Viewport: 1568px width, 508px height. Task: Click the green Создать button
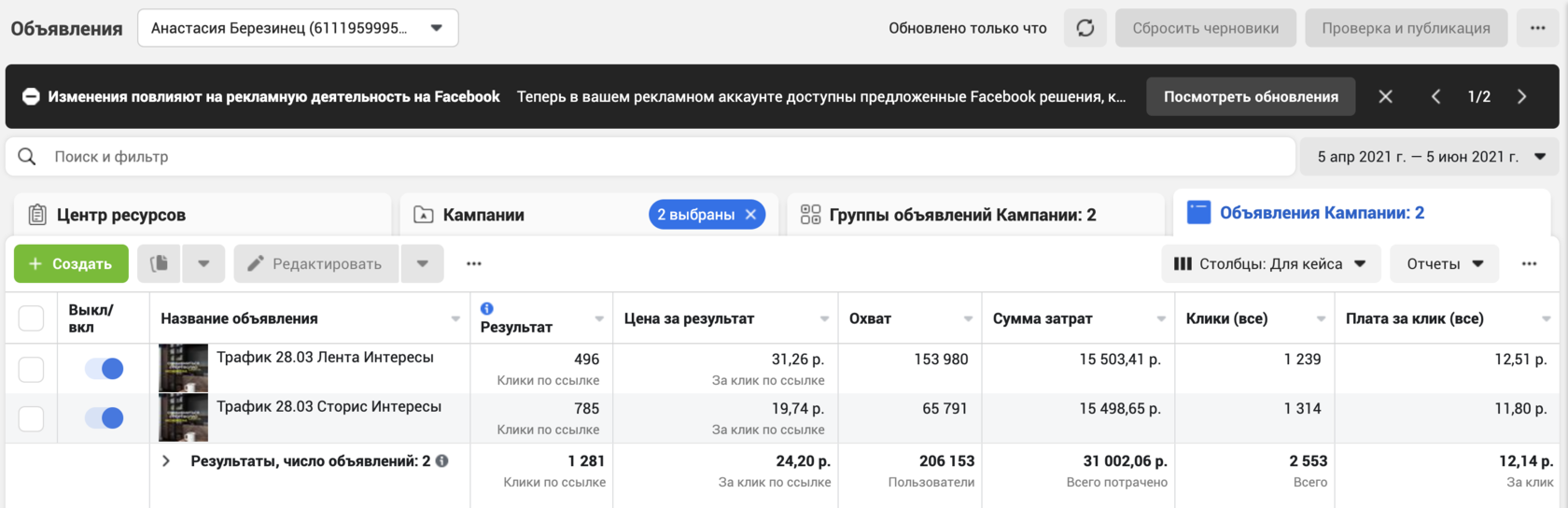71,264
